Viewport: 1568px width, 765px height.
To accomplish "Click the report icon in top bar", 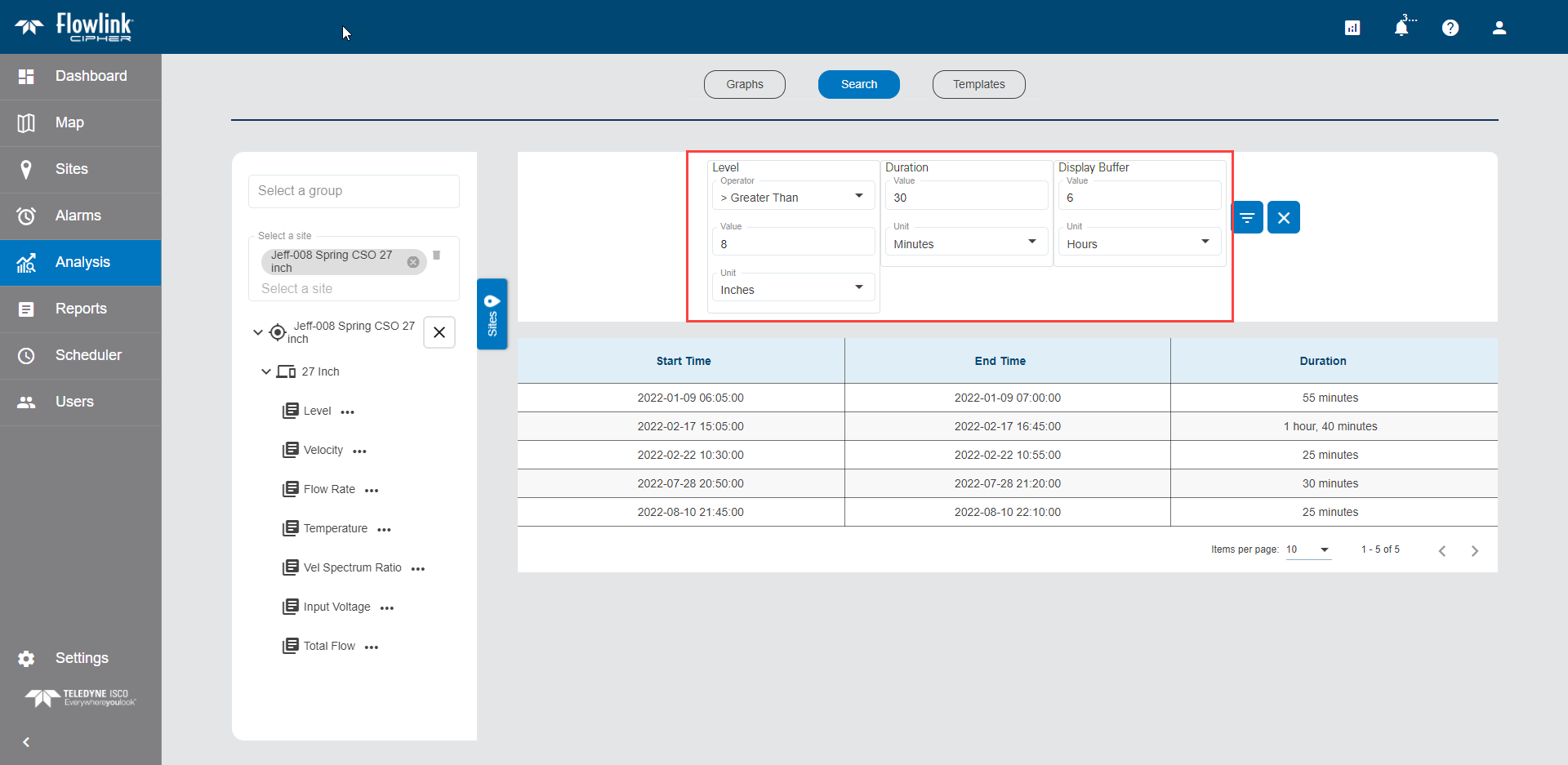I will [x=1352, y=28].
